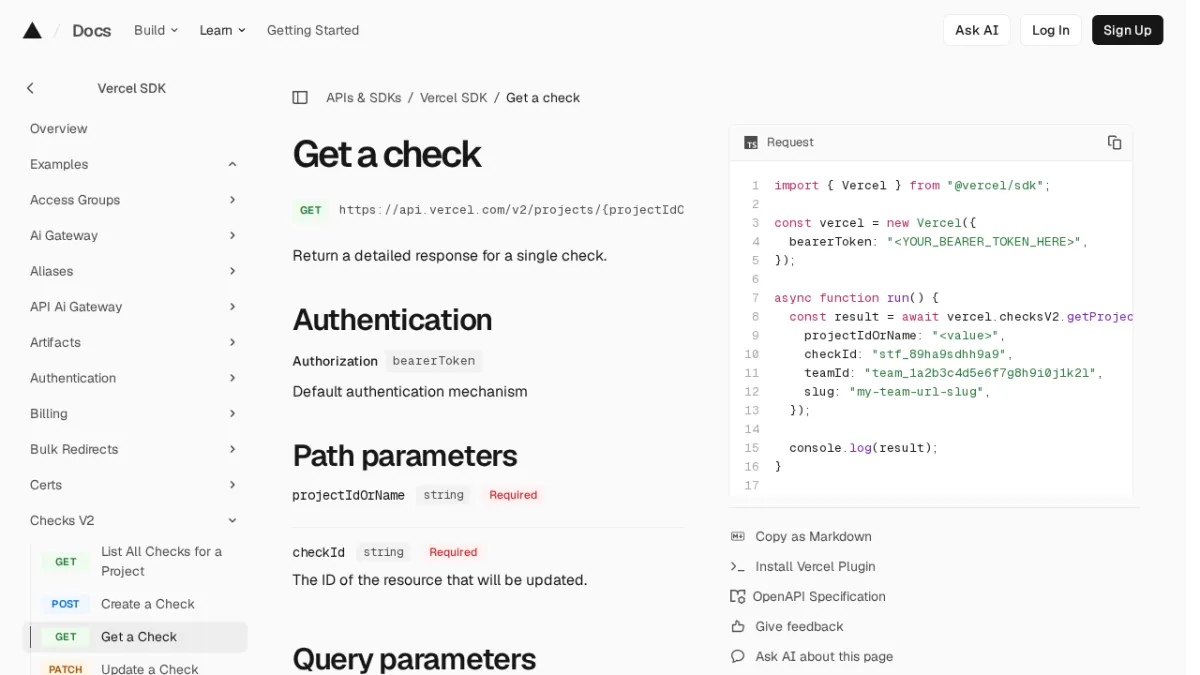
Task: Collapse the Checks V2 chevron
Action: [232, 520]
